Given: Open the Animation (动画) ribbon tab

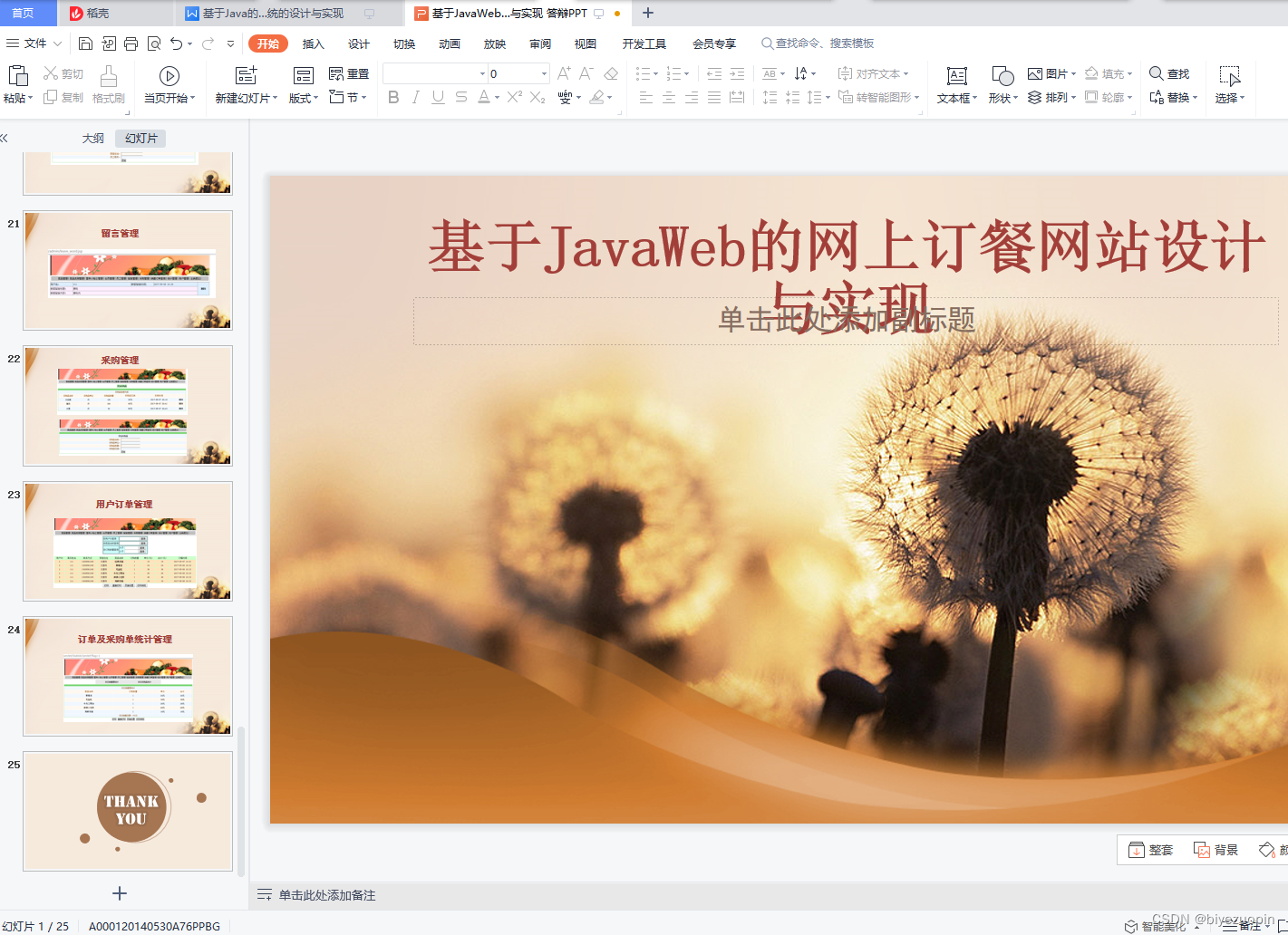Looking at the screenshot, I should click(x=450, y=43).
